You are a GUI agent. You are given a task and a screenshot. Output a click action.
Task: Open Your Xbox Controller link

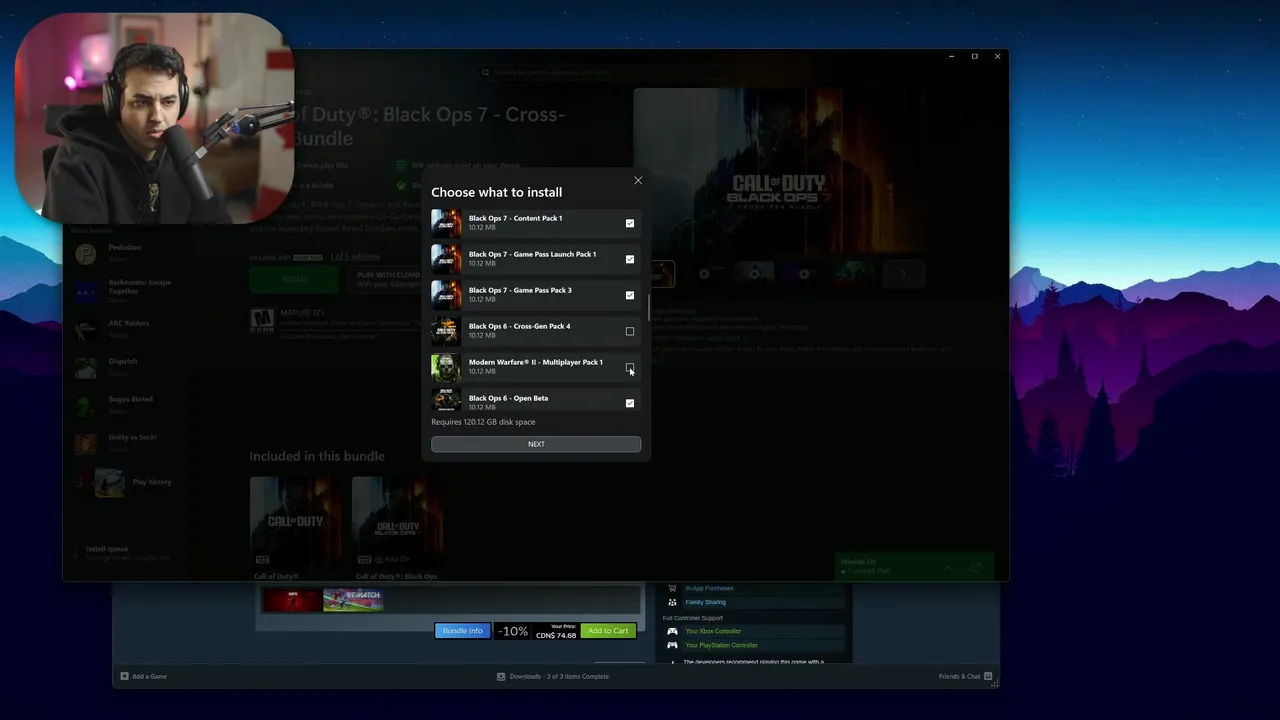pos(713,631)
